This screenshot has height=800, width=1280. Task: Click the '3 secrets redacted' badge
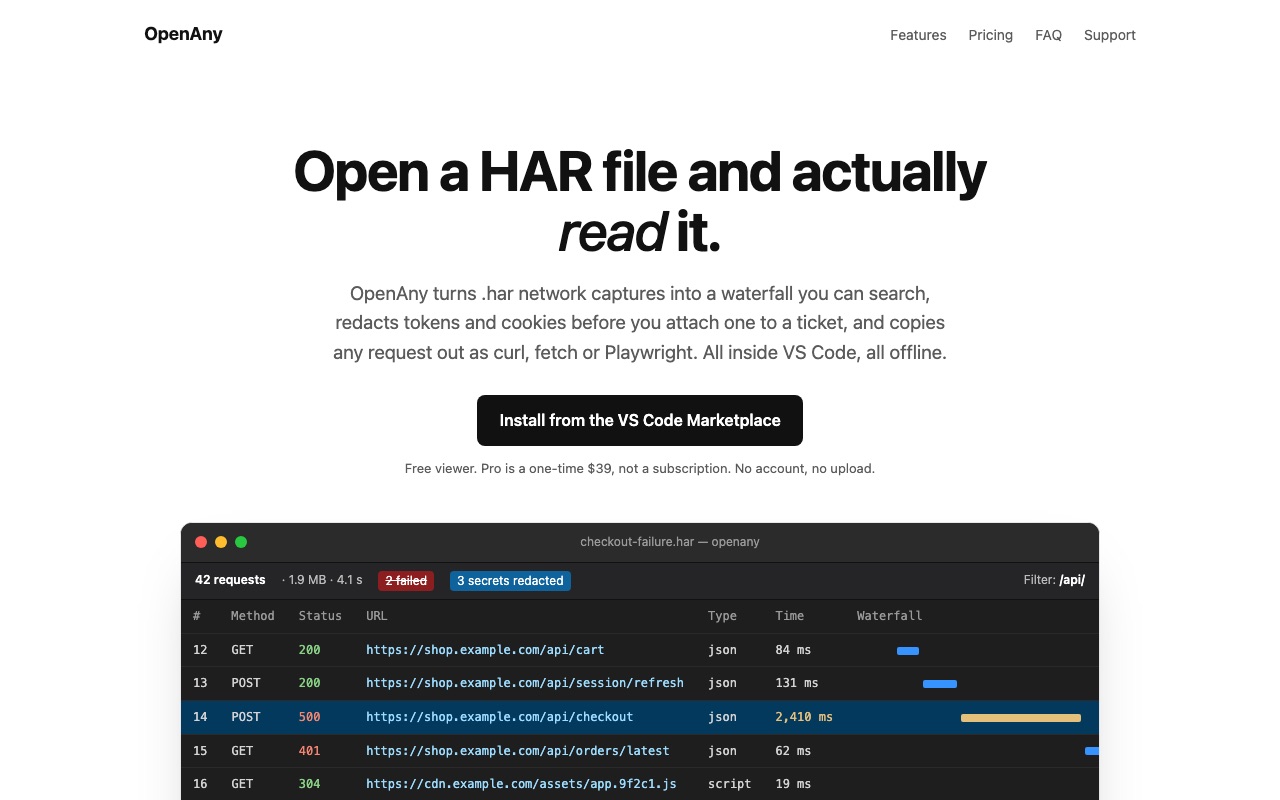[510, 581]
